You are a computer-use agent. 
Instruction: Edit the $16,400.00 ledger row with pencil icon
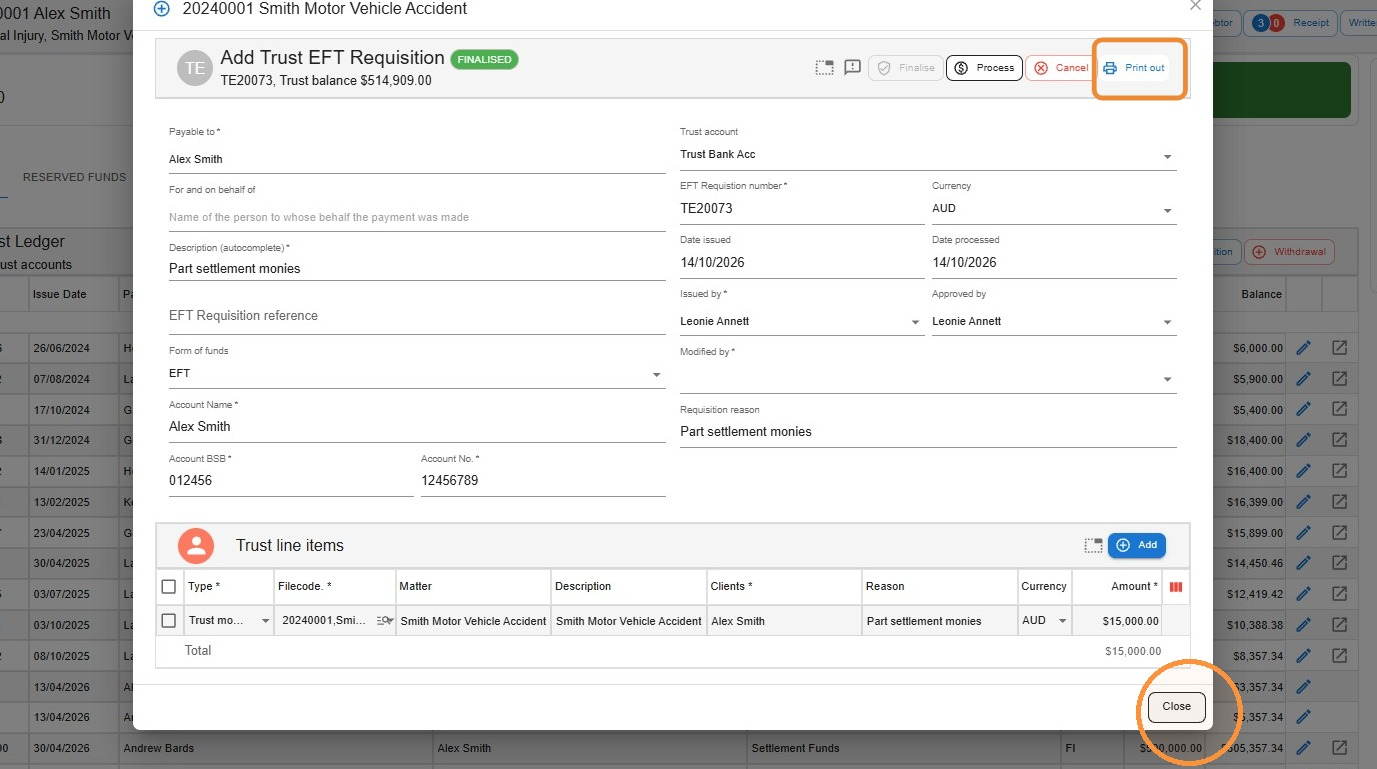pos(1303,471)
